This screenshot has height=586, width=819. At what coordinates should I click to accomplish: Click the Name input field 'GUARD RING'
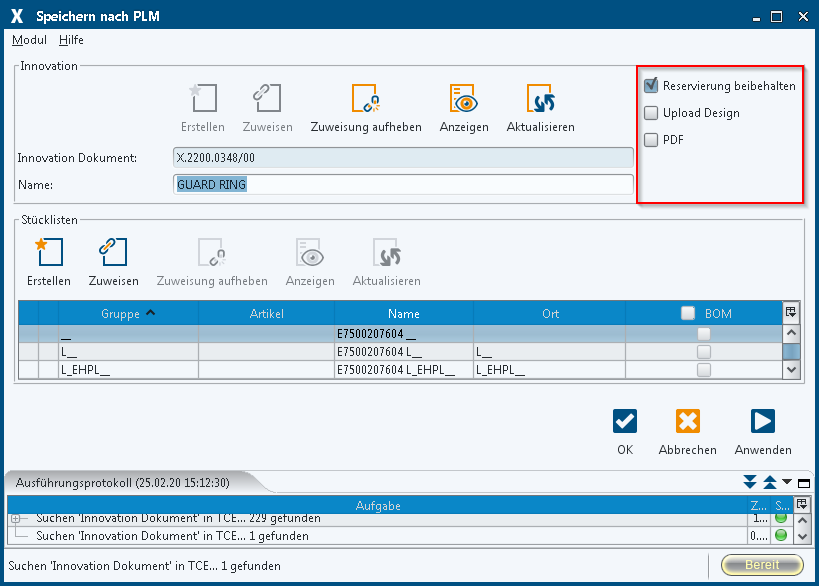402,185
